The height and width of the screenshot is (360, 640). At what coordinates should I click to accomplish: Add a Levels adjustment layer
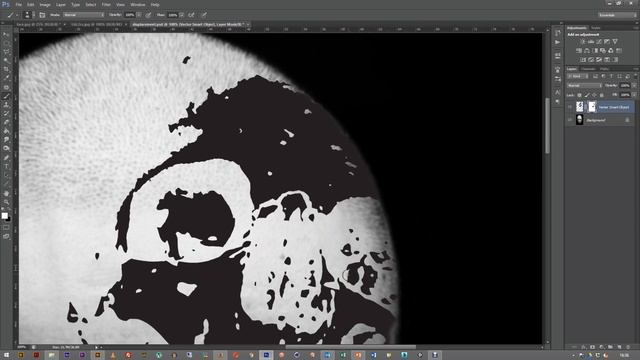tap(591, 42)
